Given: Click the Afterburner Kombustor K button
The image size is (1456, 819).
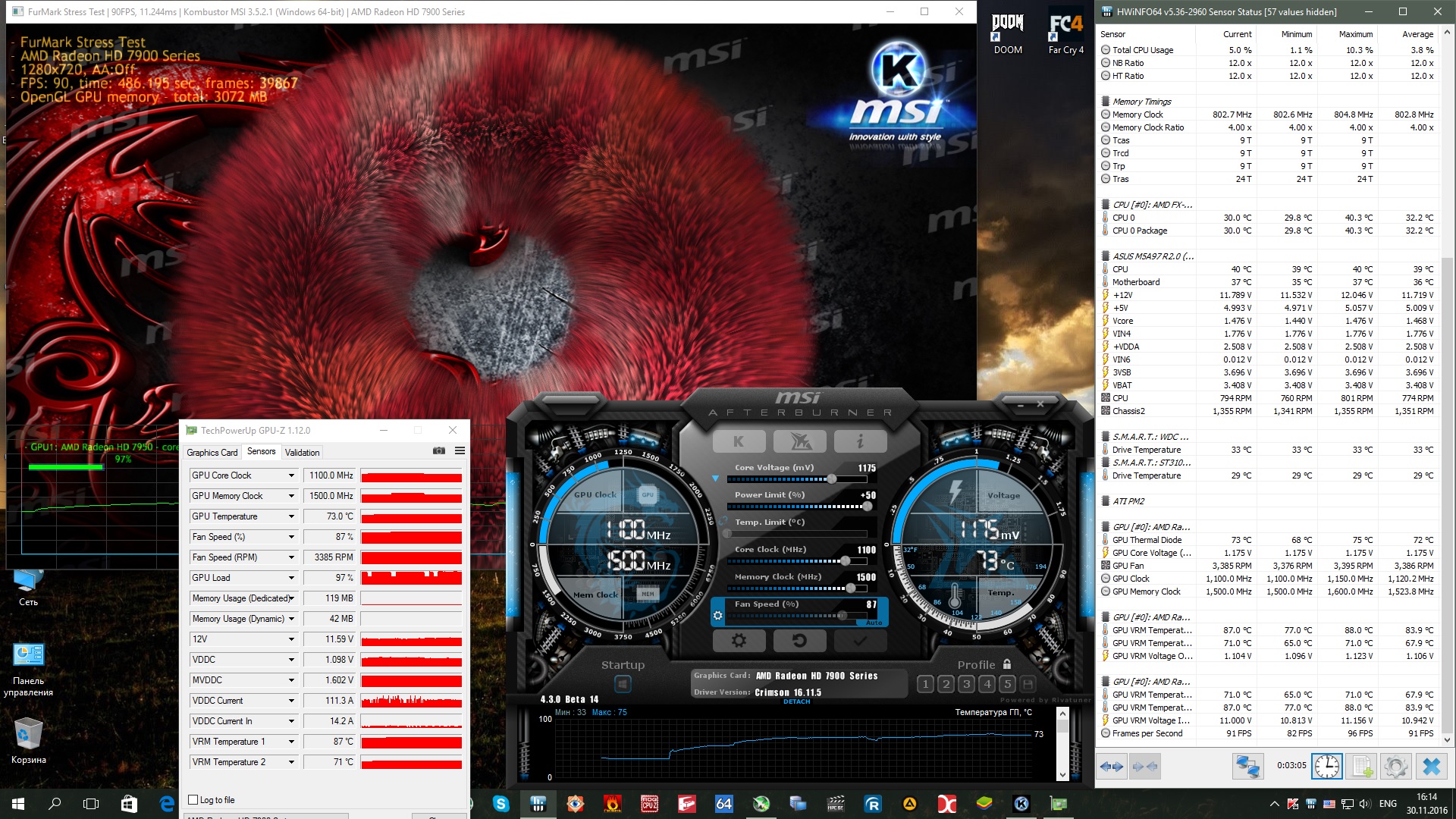Looking at the screenshot, I should click(x=738, y=441).
